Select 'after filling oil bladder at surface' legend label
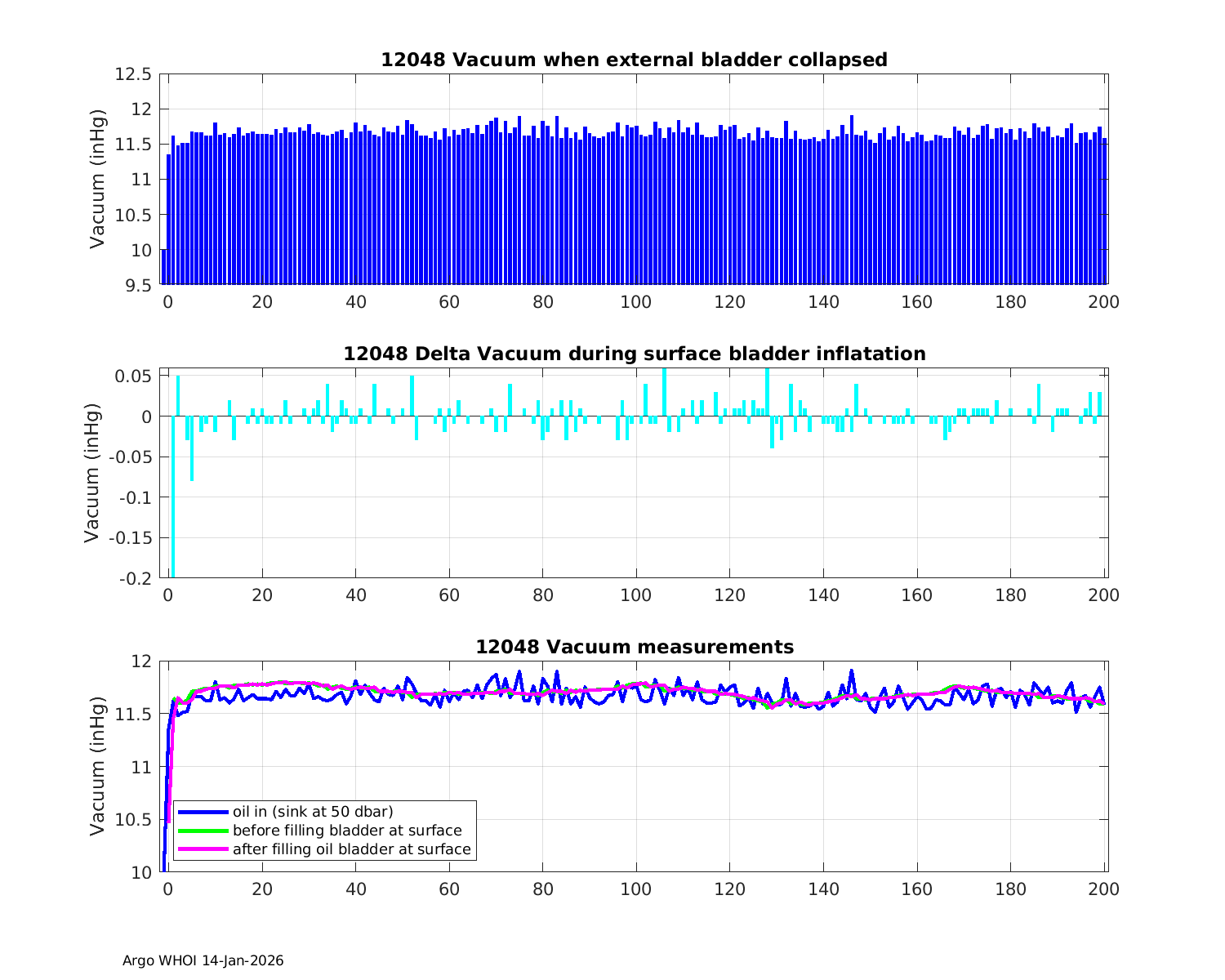Image resolution: width=1225 pixels, height=980 pixels. (x=351, y=849)
